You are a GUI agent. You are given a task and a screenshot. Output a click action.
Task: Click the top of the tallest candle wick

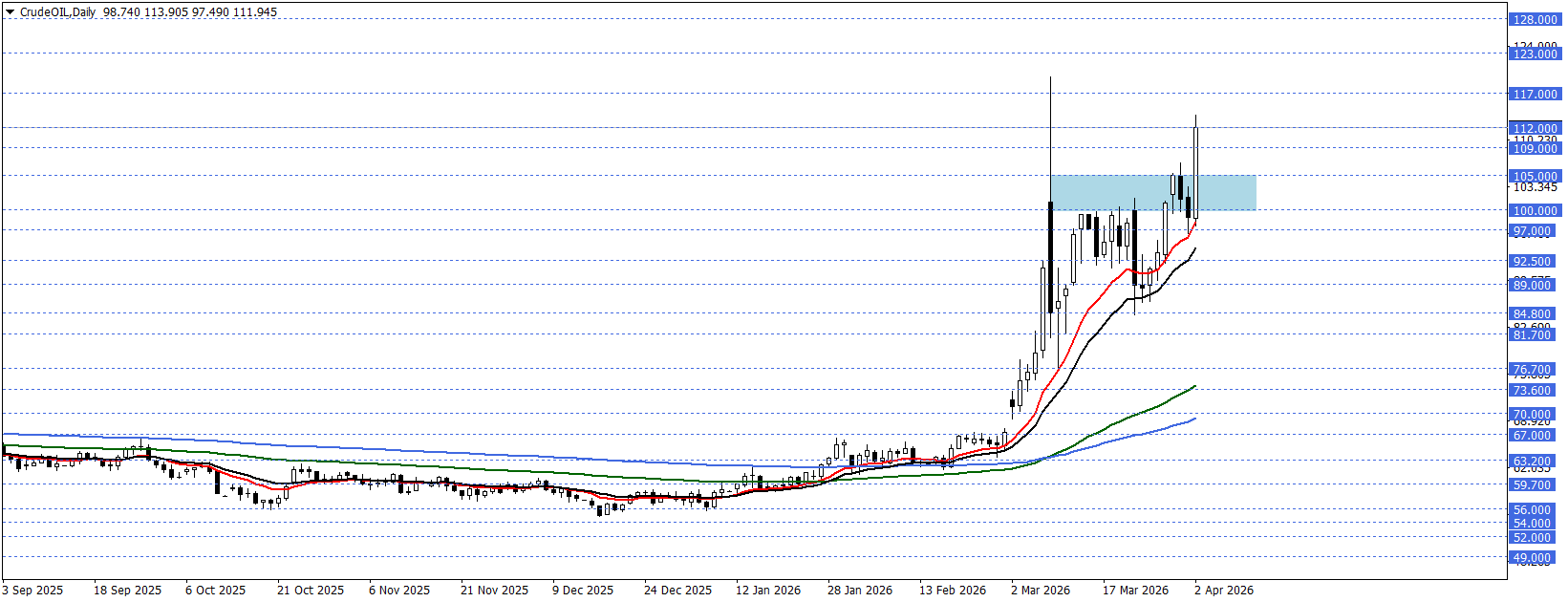click(1051, 78)
